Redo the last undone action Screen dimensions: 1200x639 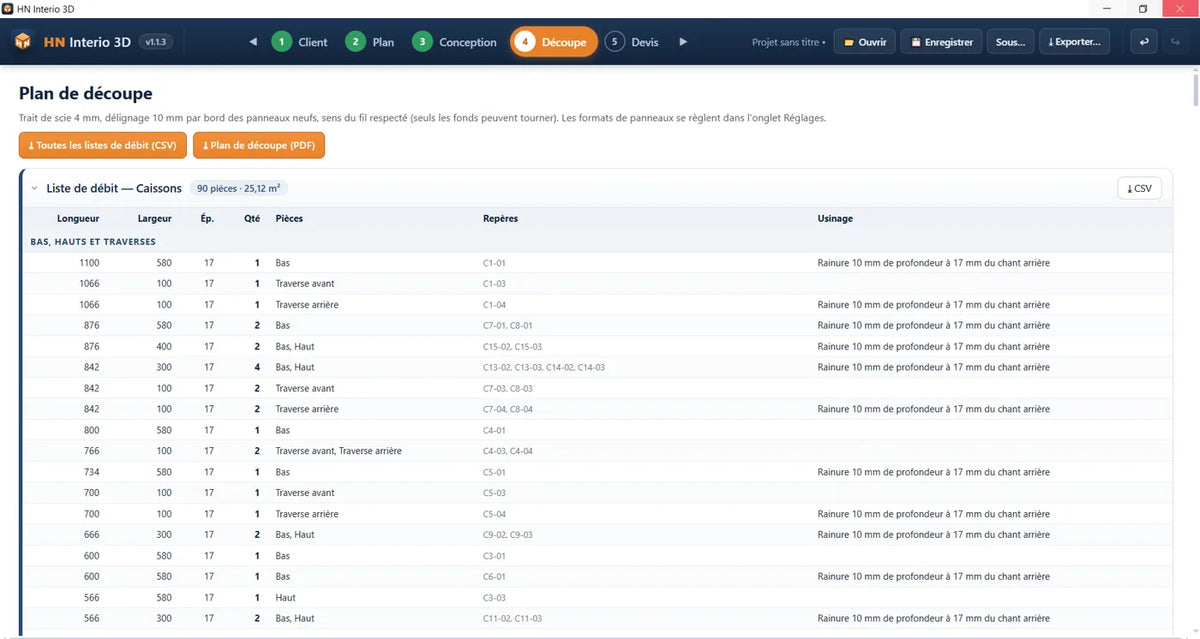click(x=1175, y=42)
